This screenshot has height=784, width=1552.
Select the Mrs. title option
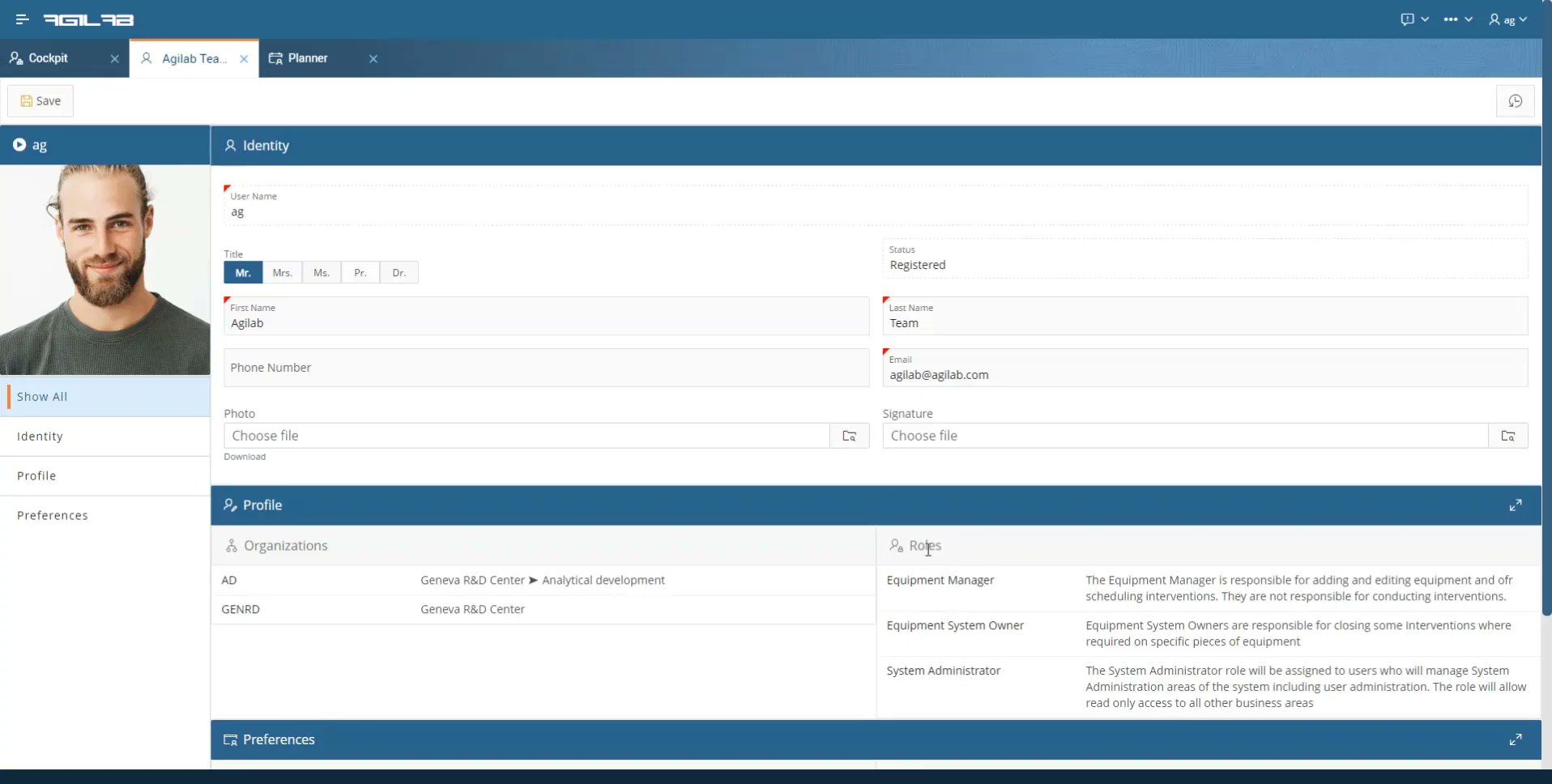281,272
